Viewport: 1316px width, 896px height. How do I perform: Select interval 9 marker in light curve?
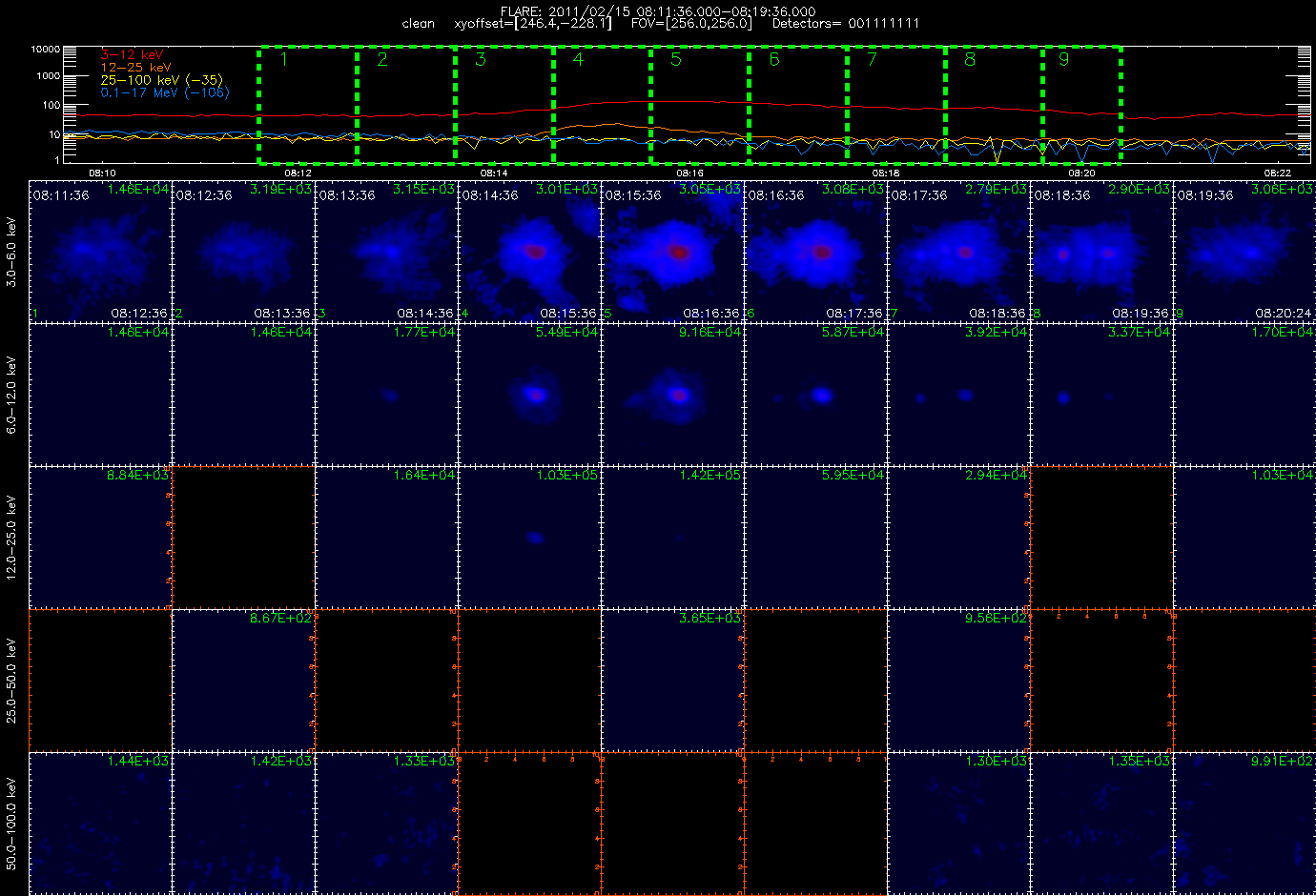[x=1064, y=59]
